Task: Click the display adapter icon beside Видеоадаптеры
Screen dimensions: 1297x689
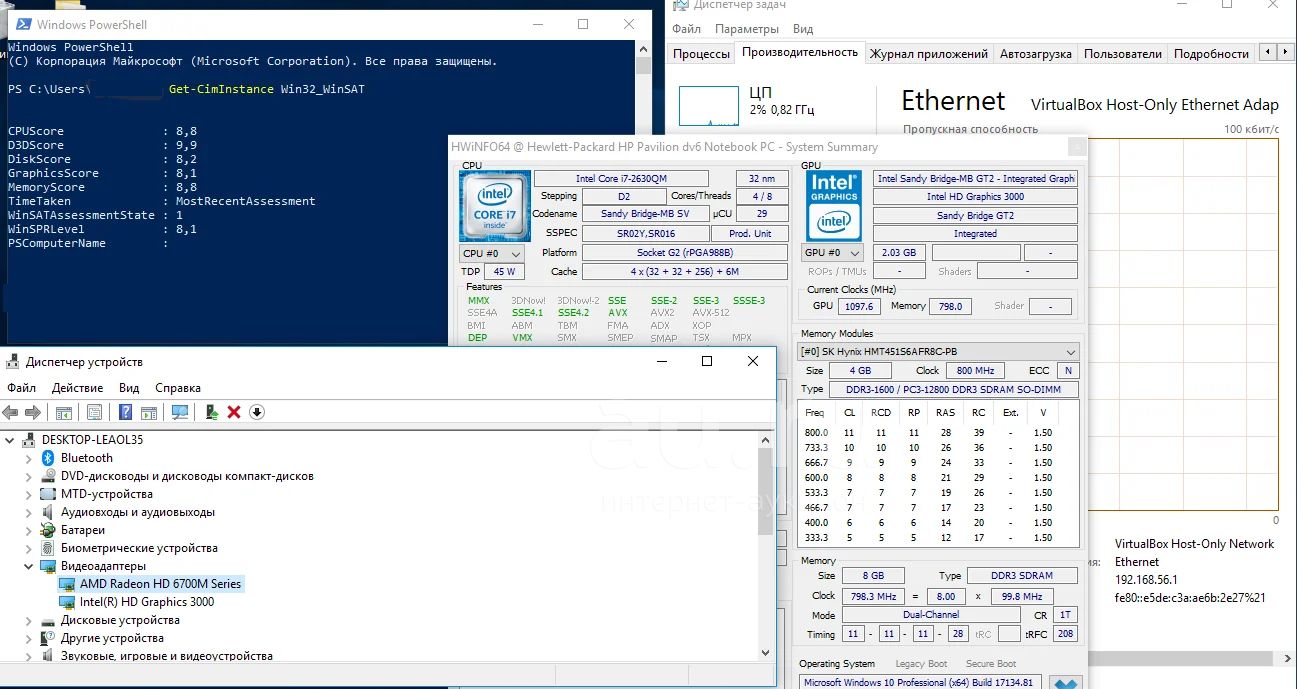Action: point(47,566)
